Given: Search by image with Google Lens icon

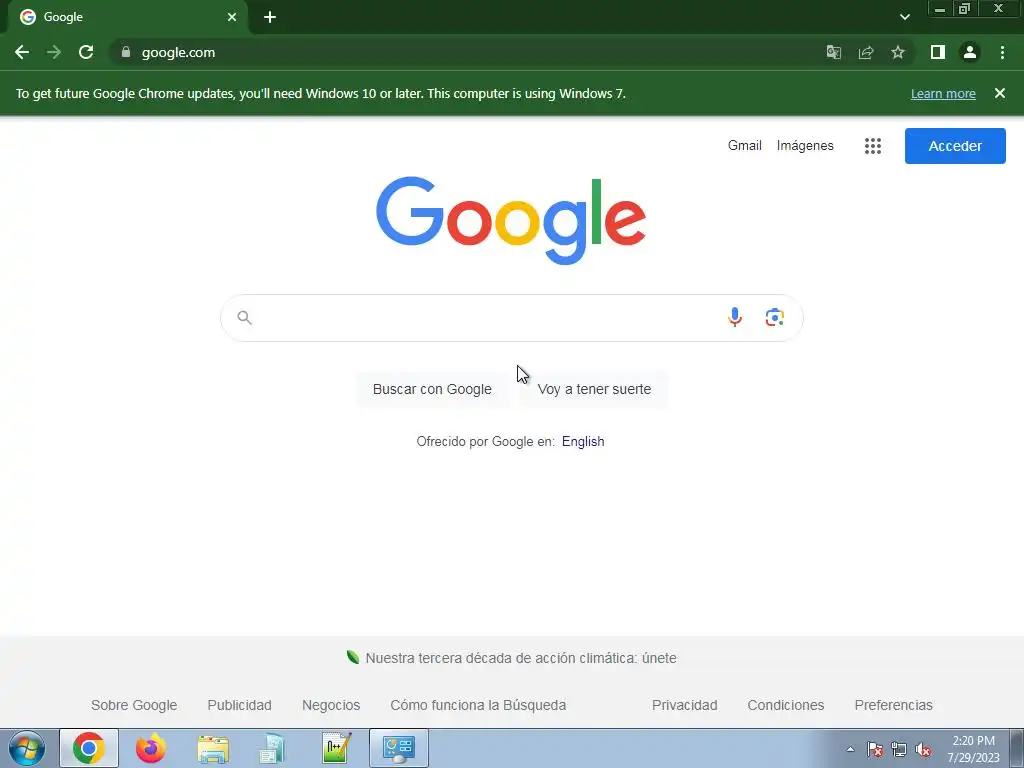Looking at the screenshot, I should click(x=775, y=317).
